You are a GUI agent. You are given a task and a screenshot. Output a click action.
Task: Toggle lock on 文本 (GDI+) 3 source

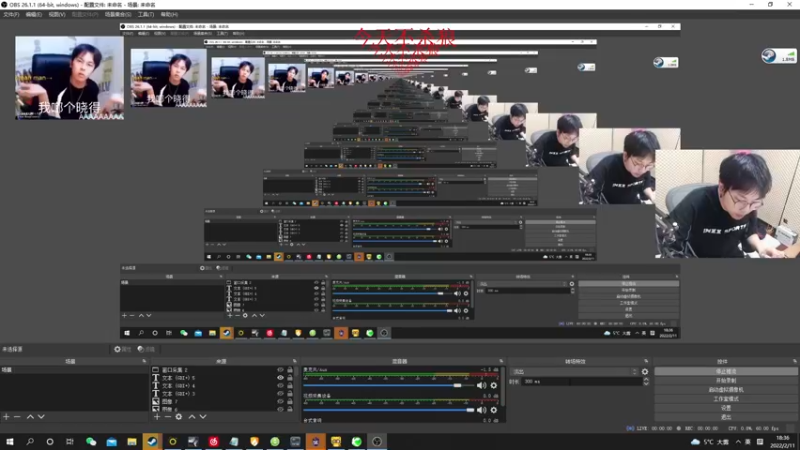click(290, 393)
